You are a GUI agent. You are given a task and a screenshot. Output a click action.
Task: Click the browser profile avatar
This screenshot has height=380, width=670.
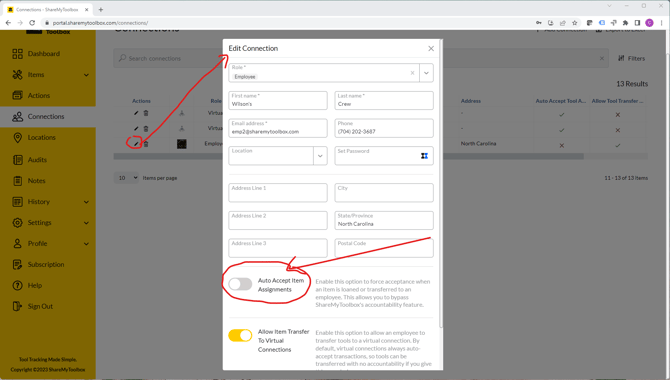(649, 23)
